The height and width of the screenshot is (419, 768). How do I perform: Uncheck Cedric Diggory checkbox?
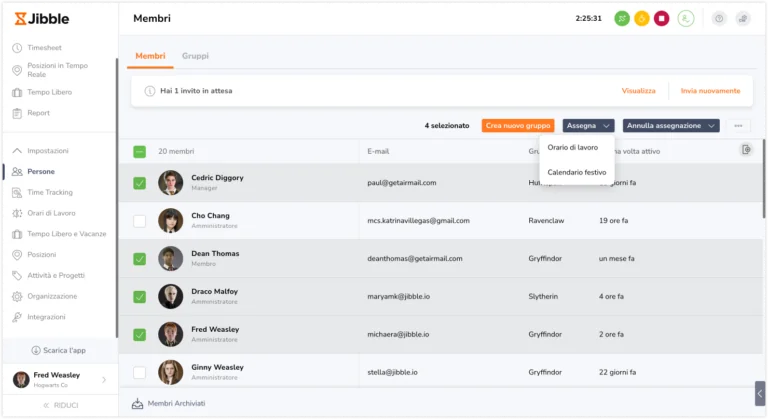140,183
